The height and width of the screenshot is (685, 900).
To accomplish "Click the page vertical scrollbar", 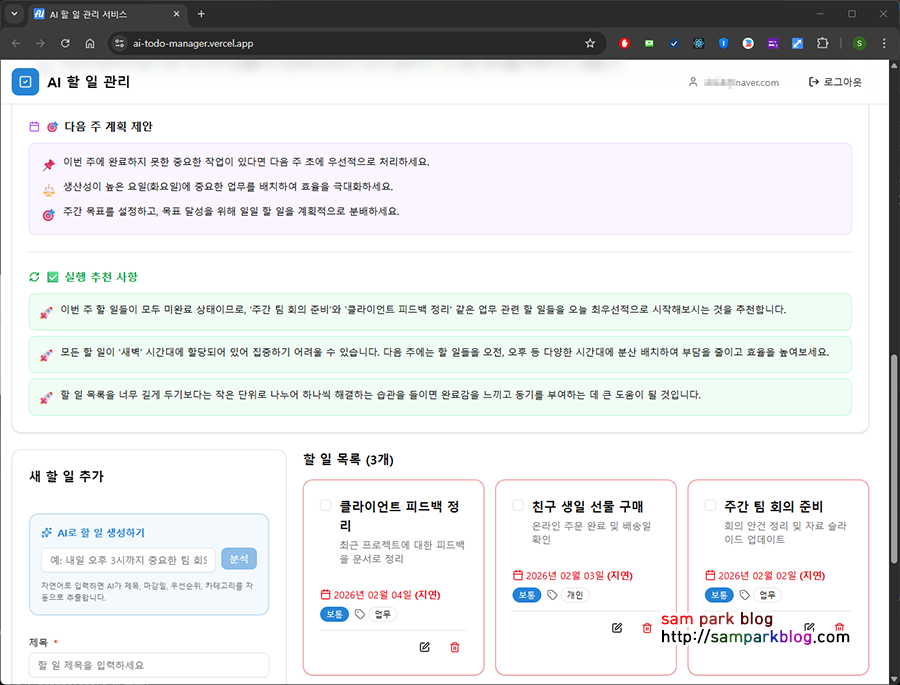I will (x=894, y=459).
